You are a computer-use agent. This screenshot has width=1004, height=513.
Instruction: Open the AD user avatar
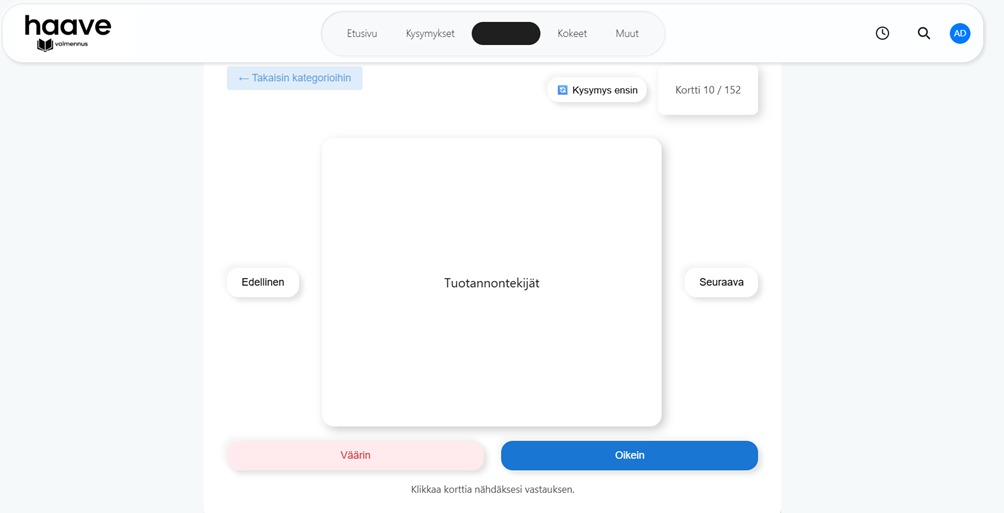click(960, 33)
